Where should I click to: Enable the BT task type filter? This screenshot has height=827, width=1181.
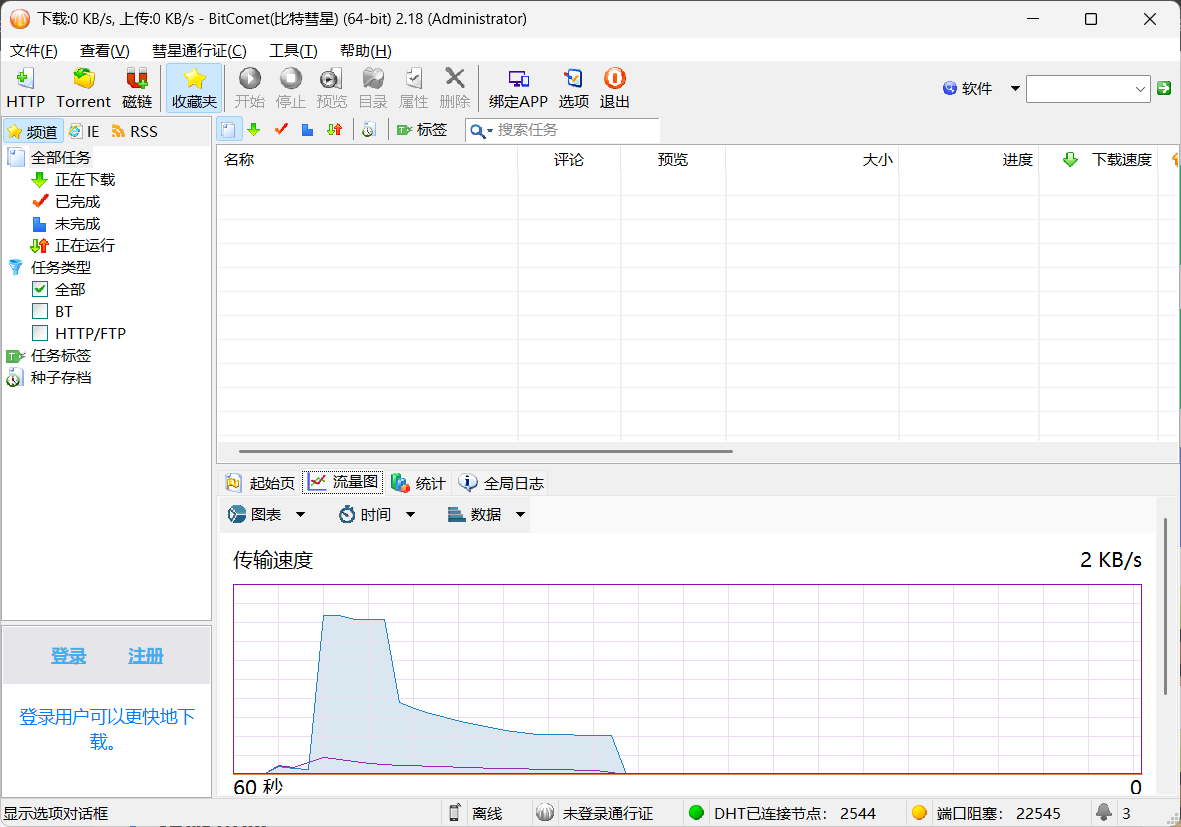[x=41, y=311]
